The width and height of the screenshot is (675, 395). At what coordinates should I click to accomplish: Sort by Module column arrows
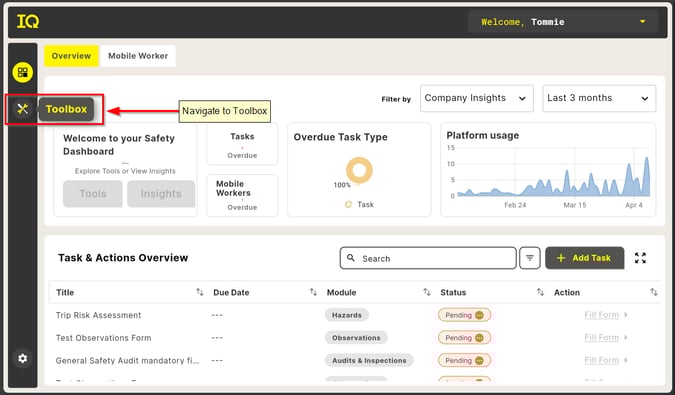tap(427, 292)
